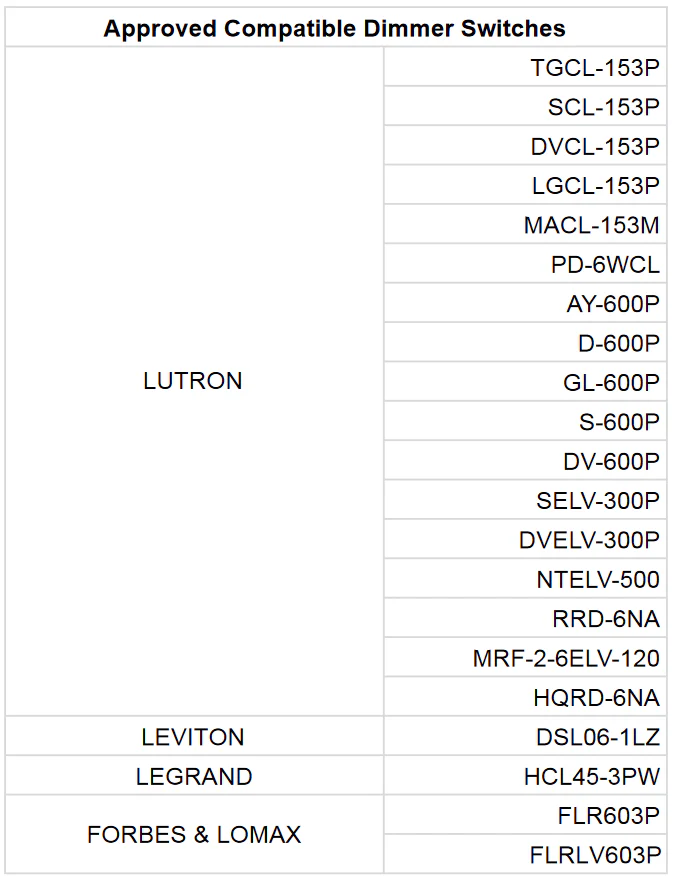Click the Approved Compatible Dimmer Switches header
The image size is (673, 879).
pos(335,28)
